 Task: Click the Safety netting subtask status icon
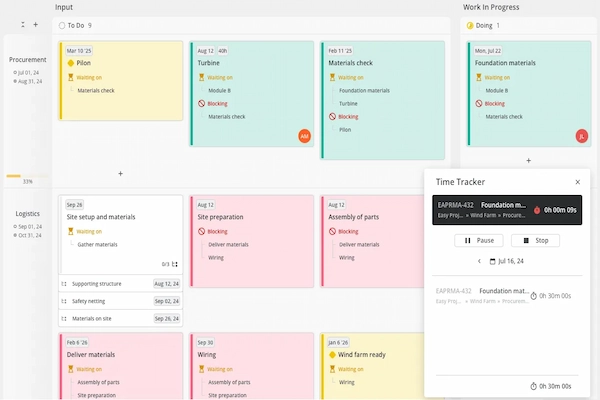click(x=65, y=301)
